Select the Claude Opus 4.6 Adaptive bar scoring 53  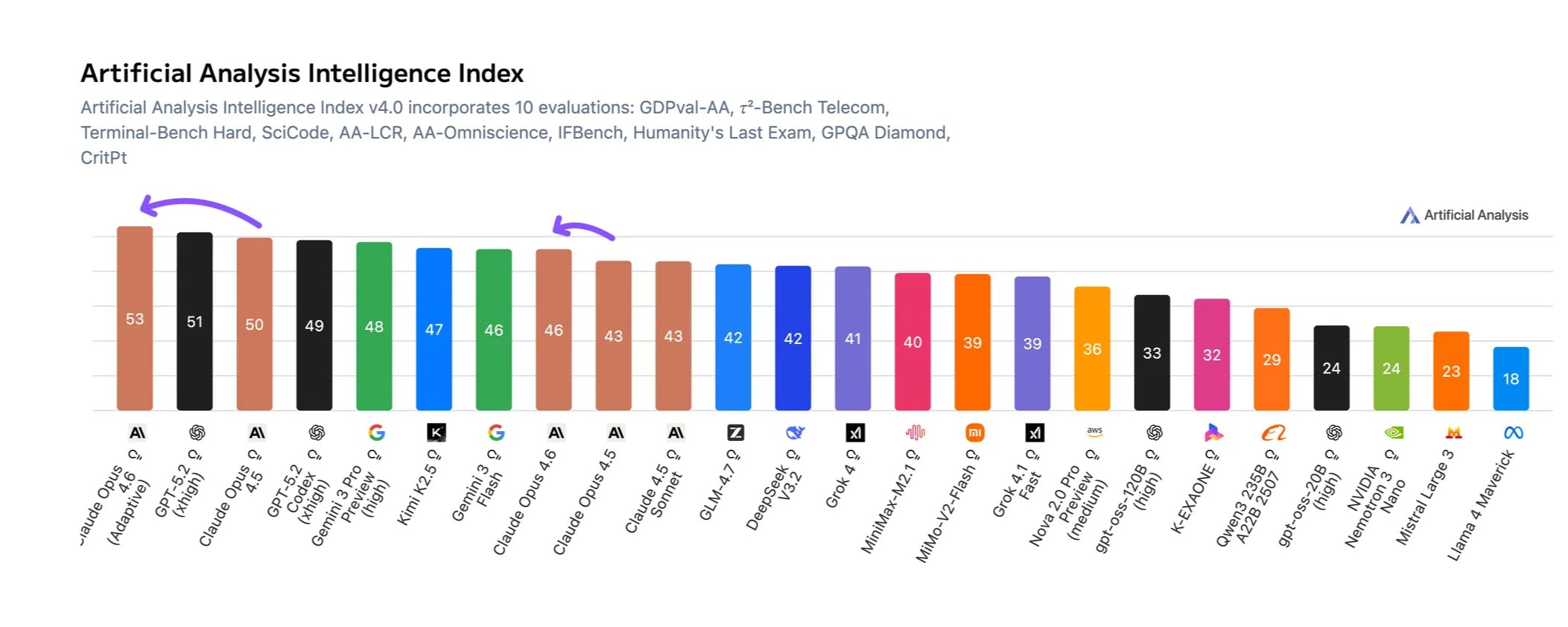135,318
